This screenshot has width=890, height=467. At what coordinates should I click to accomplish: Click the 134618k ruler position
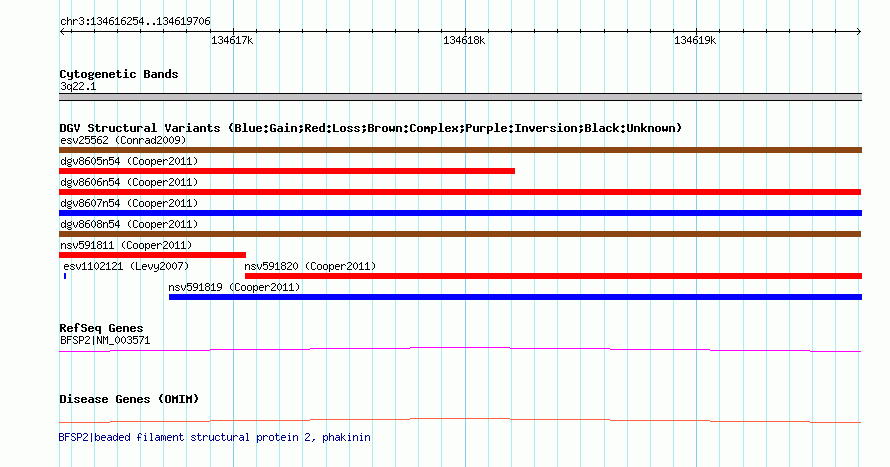click(464, 41)
